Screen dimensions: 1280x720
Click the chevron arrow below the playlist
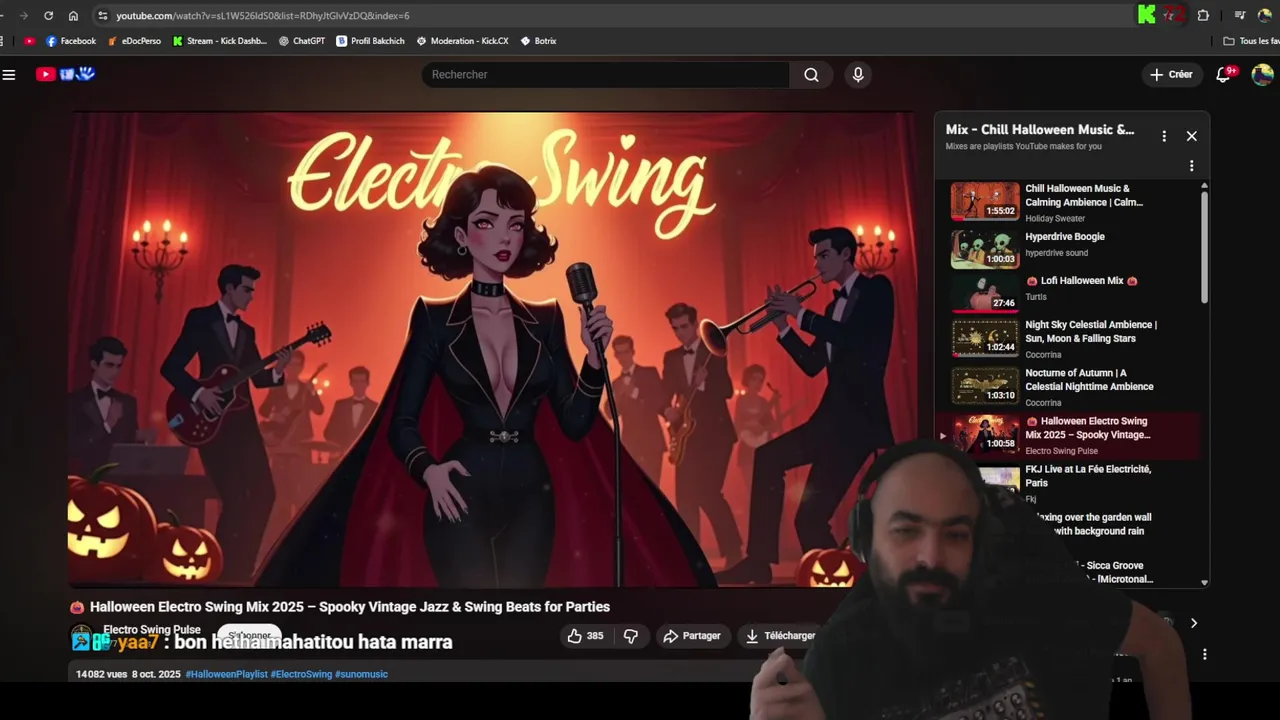coord(1193,623)
